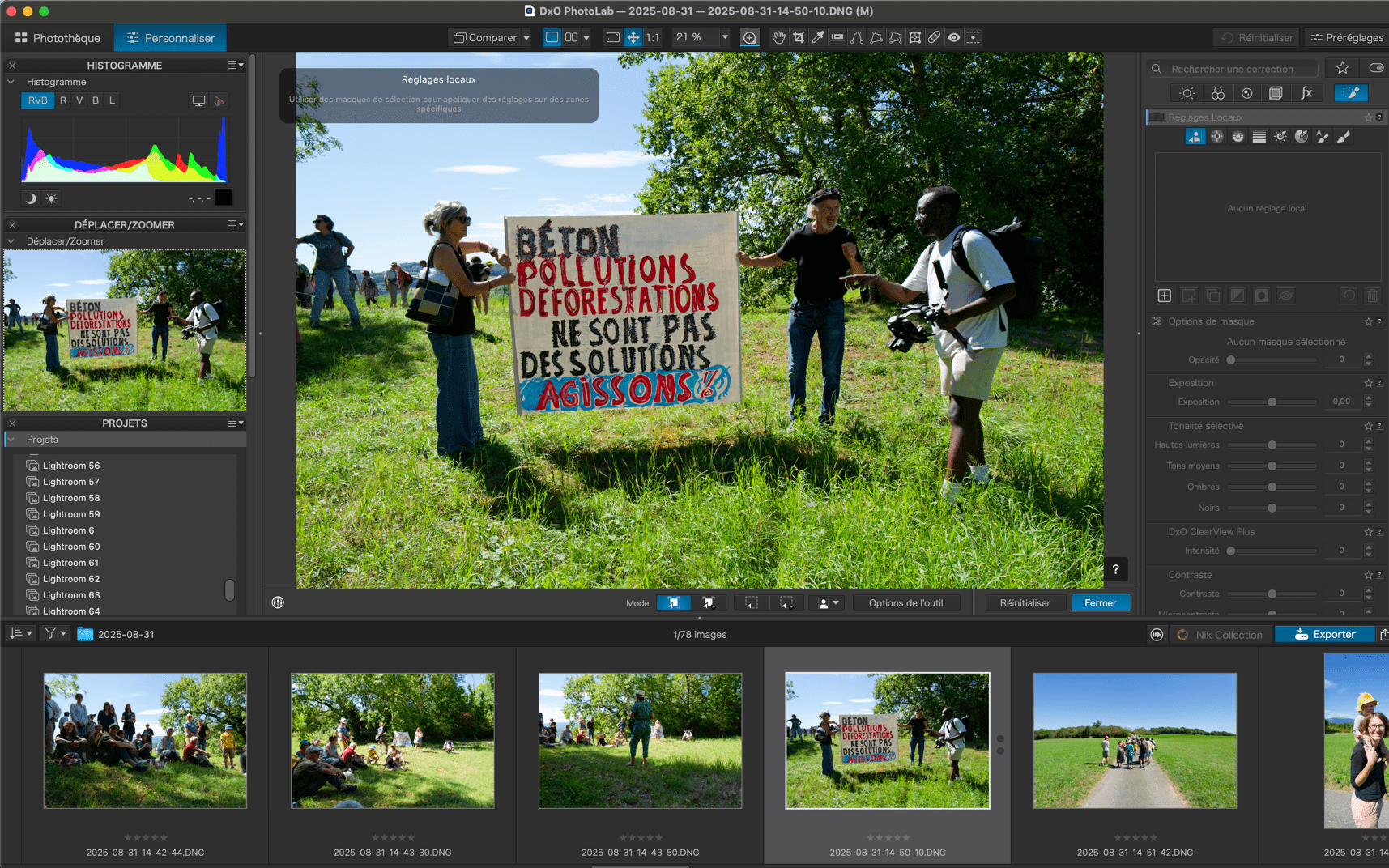Image resolution: width=1389 pixels, height=868 pixels.
Task: Enable the R channel in histogram
Action: [x=63, y=100]
